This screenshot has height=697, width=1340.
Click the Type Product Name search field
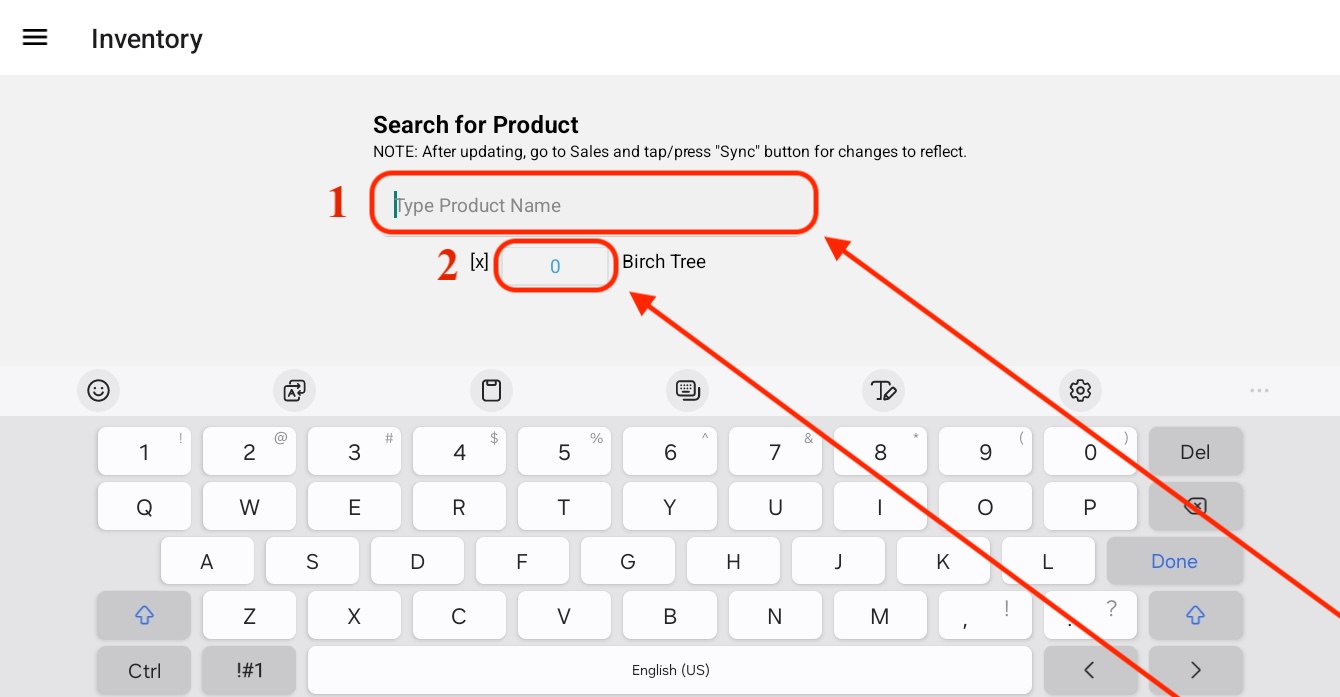tap(594, 205)
